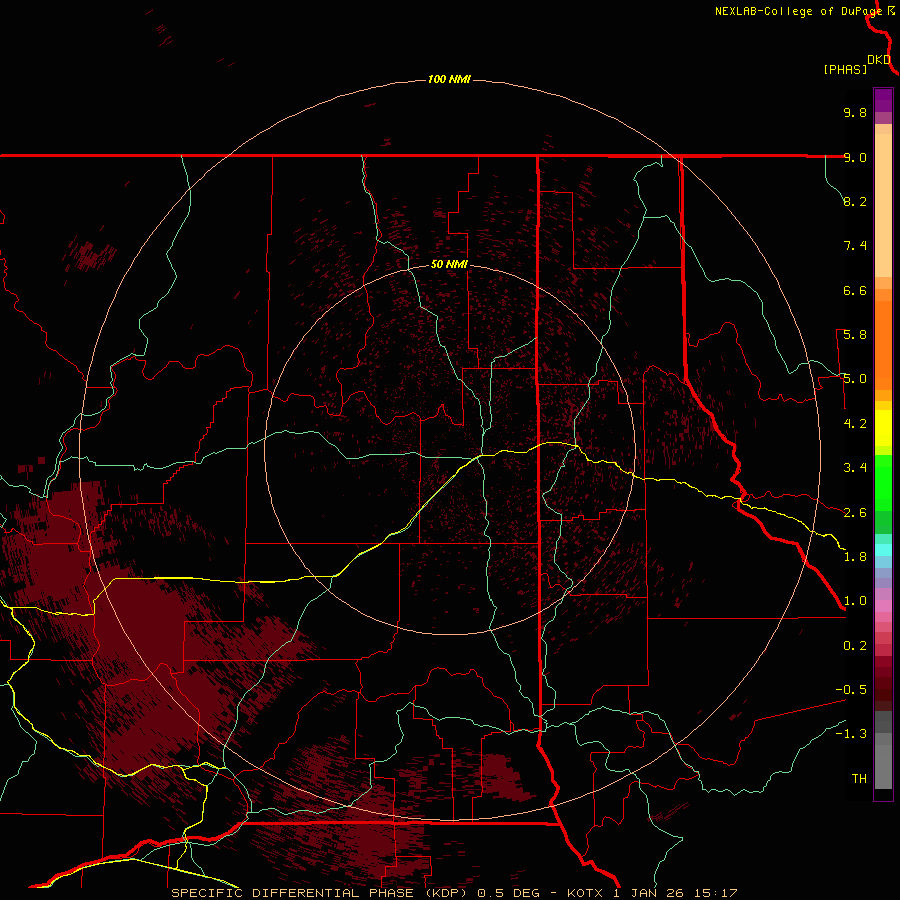Pick the bright green band of the color scale
The image size is (900, 900).
883,483
